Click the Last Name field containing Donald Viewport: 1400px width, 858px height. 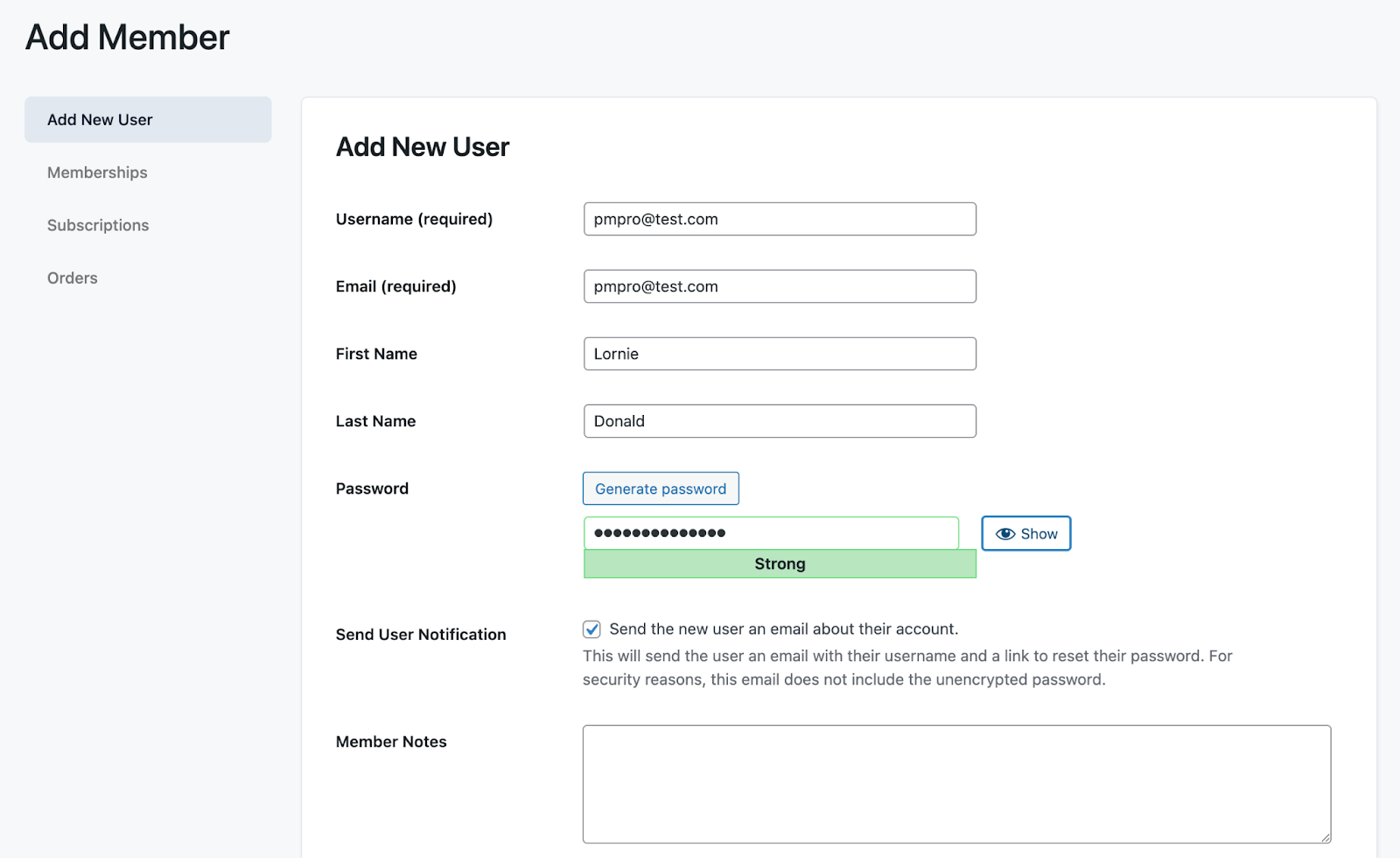779,421
